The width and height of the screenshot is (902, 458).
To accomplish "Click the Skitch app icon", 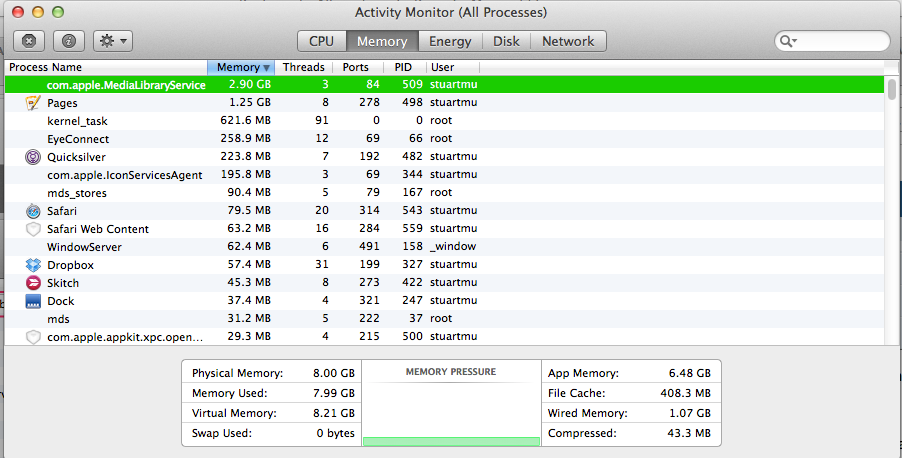I will 33,283.
